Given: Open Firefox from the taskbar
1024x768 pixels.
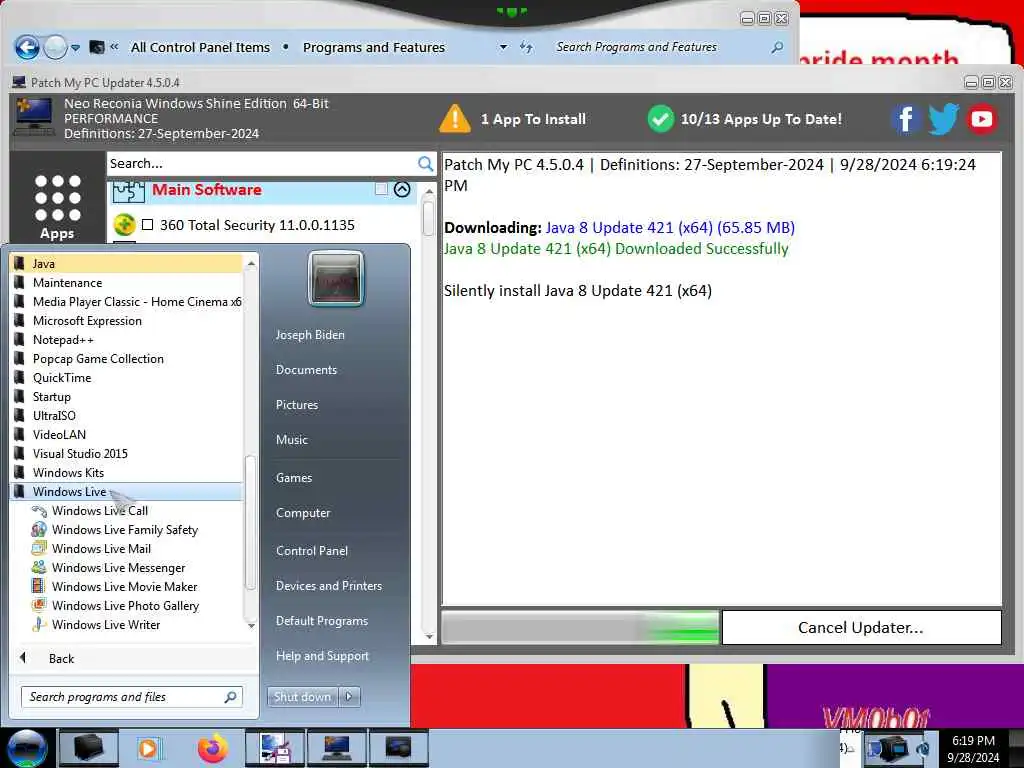Looking at the screenshot, I should click(213, 748).
